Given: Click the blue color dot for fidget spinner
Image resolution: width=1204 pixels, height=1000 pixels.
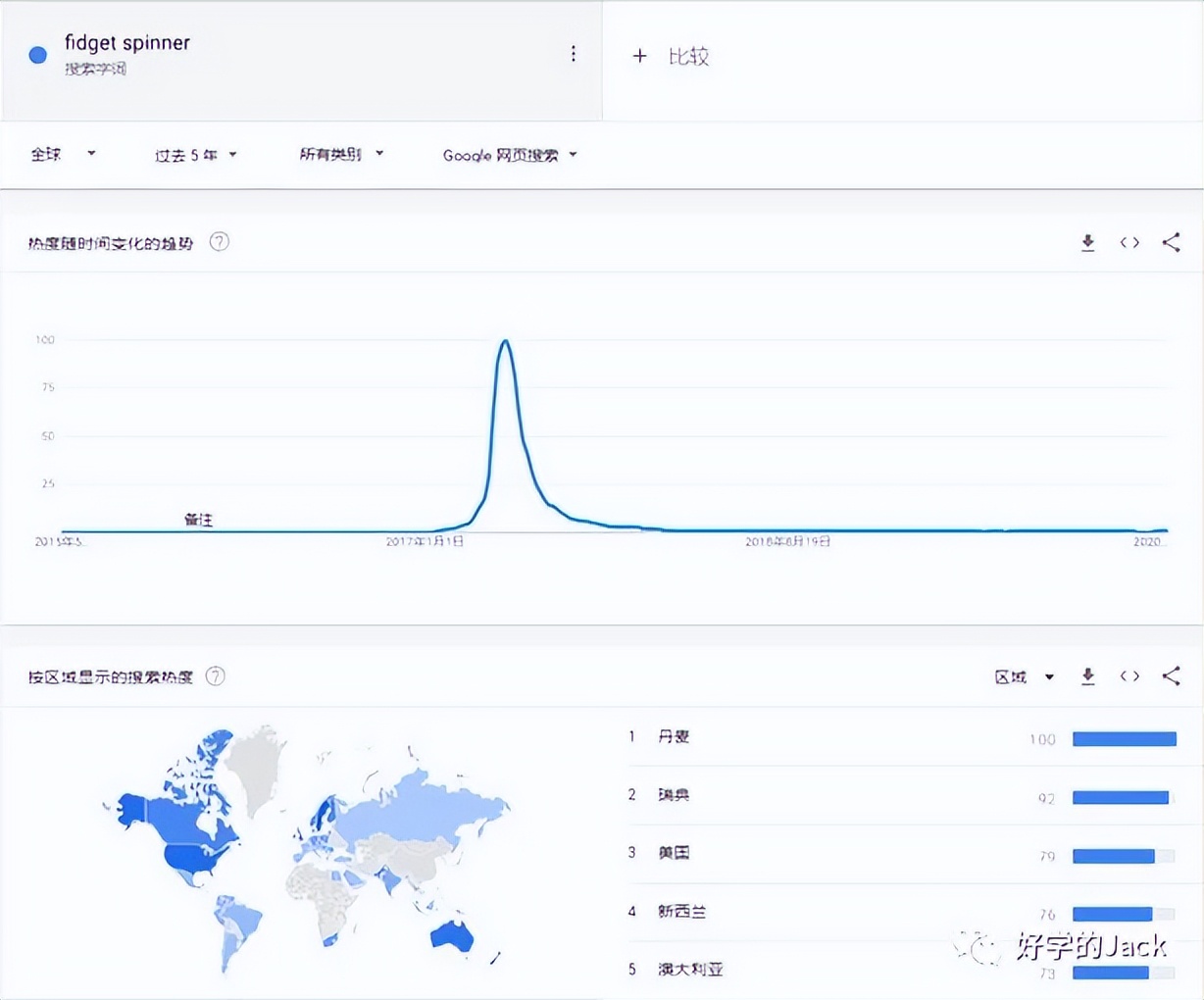Looking at the screenshot, I should coord(38,55).
